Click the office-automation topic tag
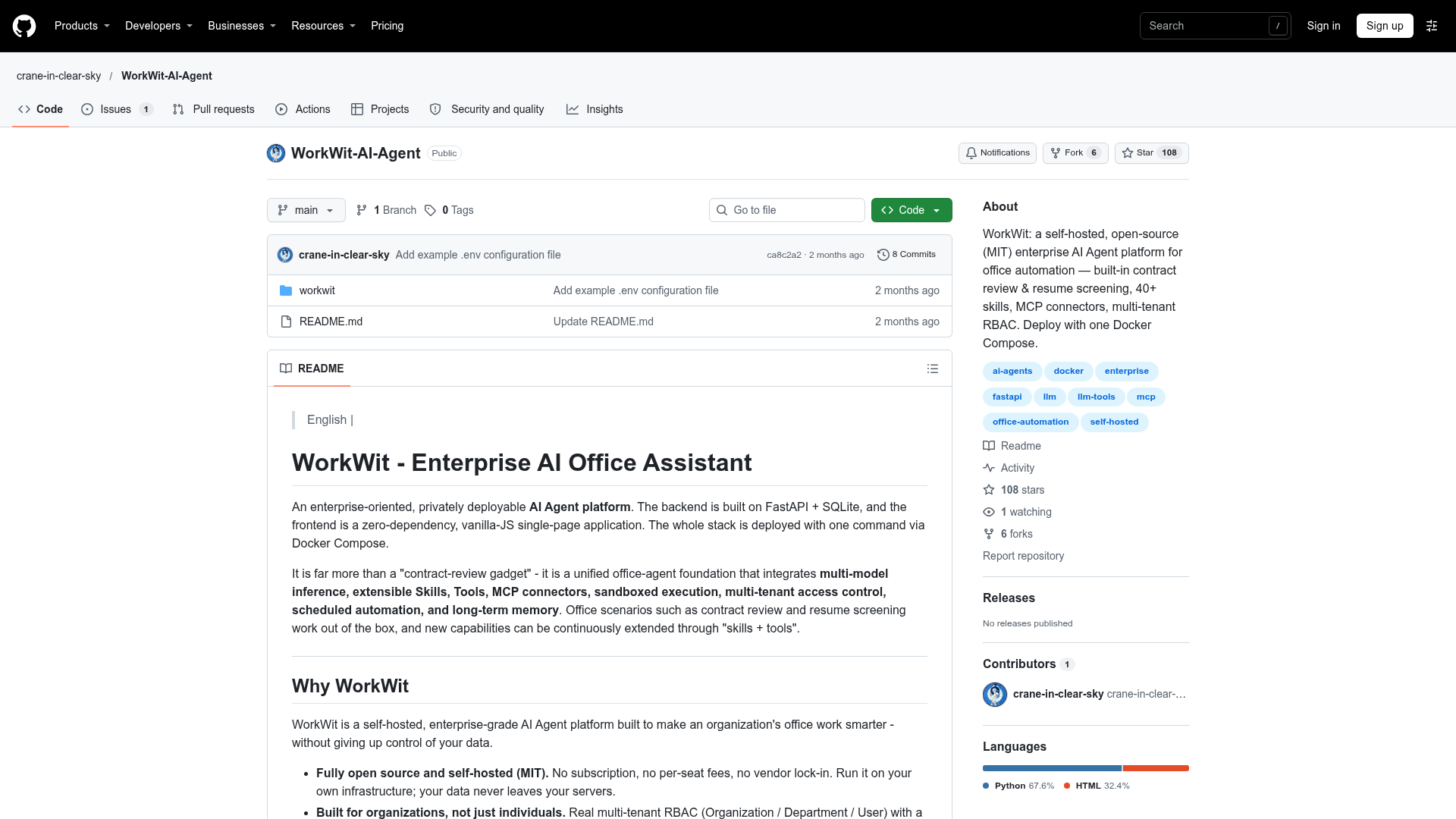 pyautogui.click(x=1031, y=422)
